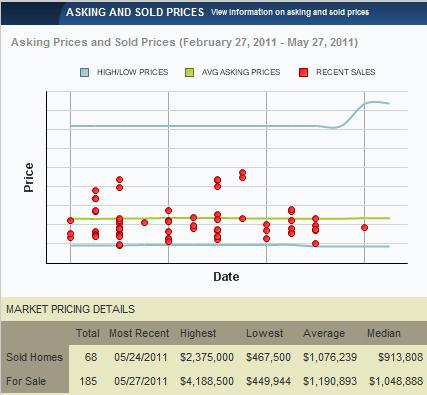Click average sold price $1,076,239
Screen dimensions: 427x395
(330, 357)
